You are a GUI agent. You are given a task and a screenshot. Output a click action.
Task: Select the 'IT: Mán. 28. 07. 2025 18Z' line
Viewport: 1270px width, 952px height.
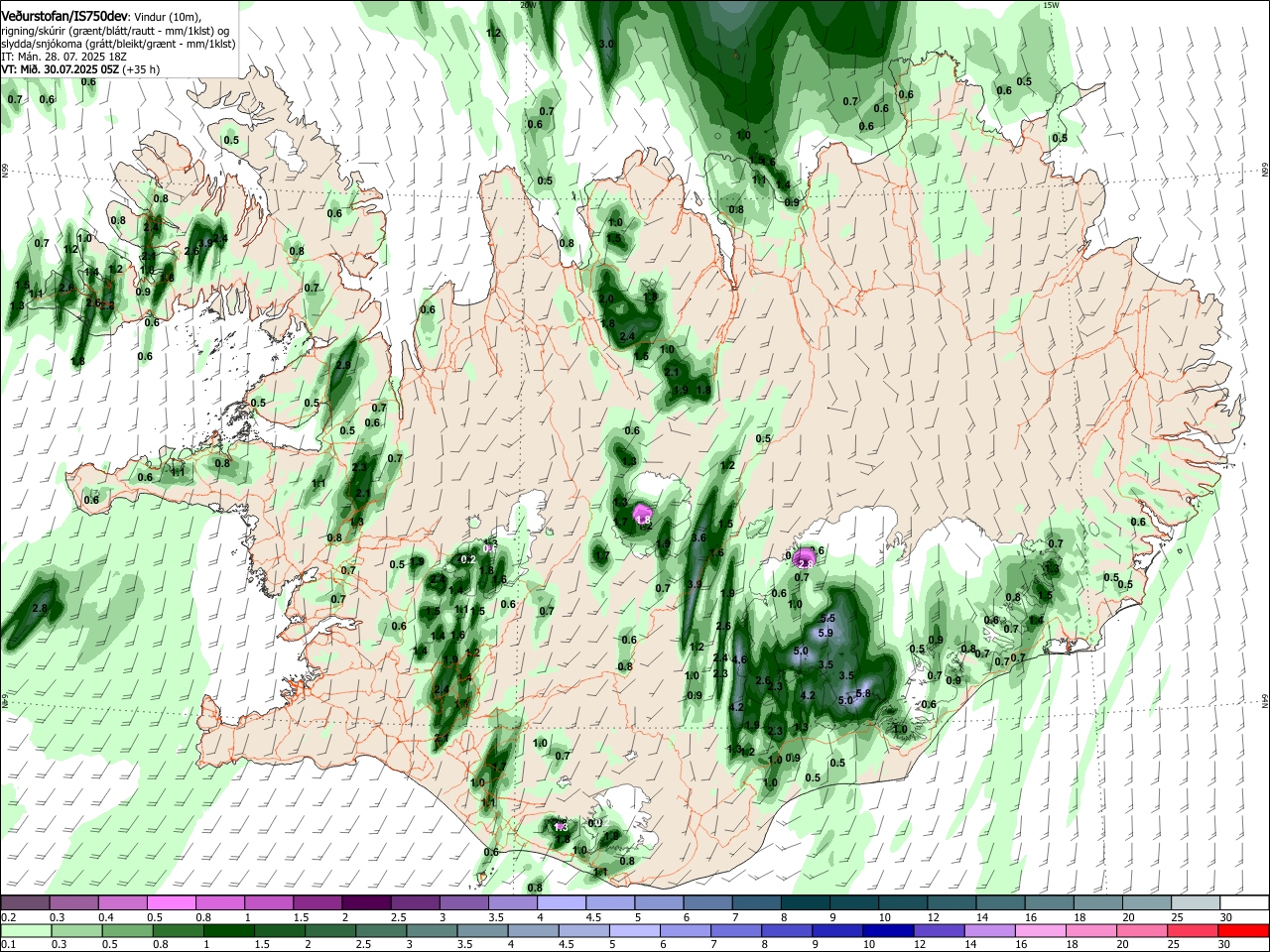point(63,58)
